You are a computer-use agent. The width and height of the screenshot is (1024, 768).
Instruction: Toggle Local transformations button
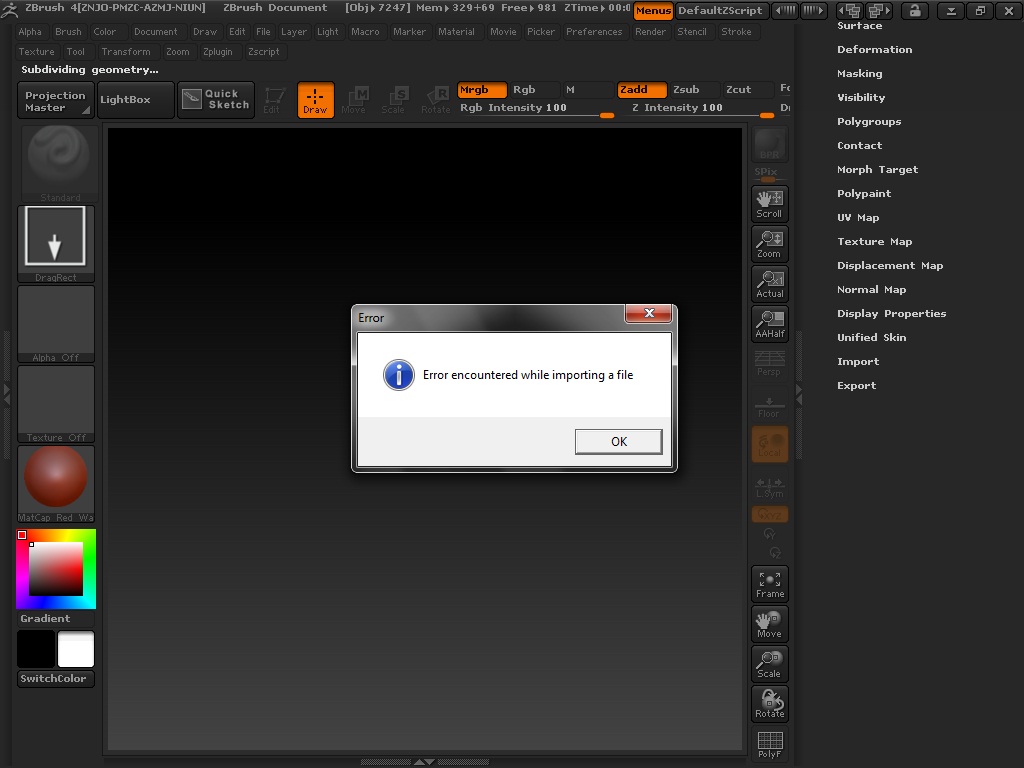tap(770, 444)
